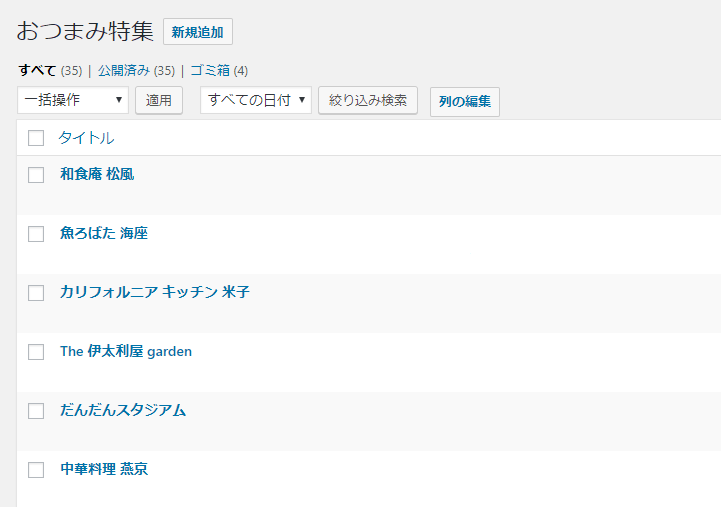Click the 列の編集 button
Image resolution: width=721 pixels, height=507 pixels.
(x=464, y=101)
